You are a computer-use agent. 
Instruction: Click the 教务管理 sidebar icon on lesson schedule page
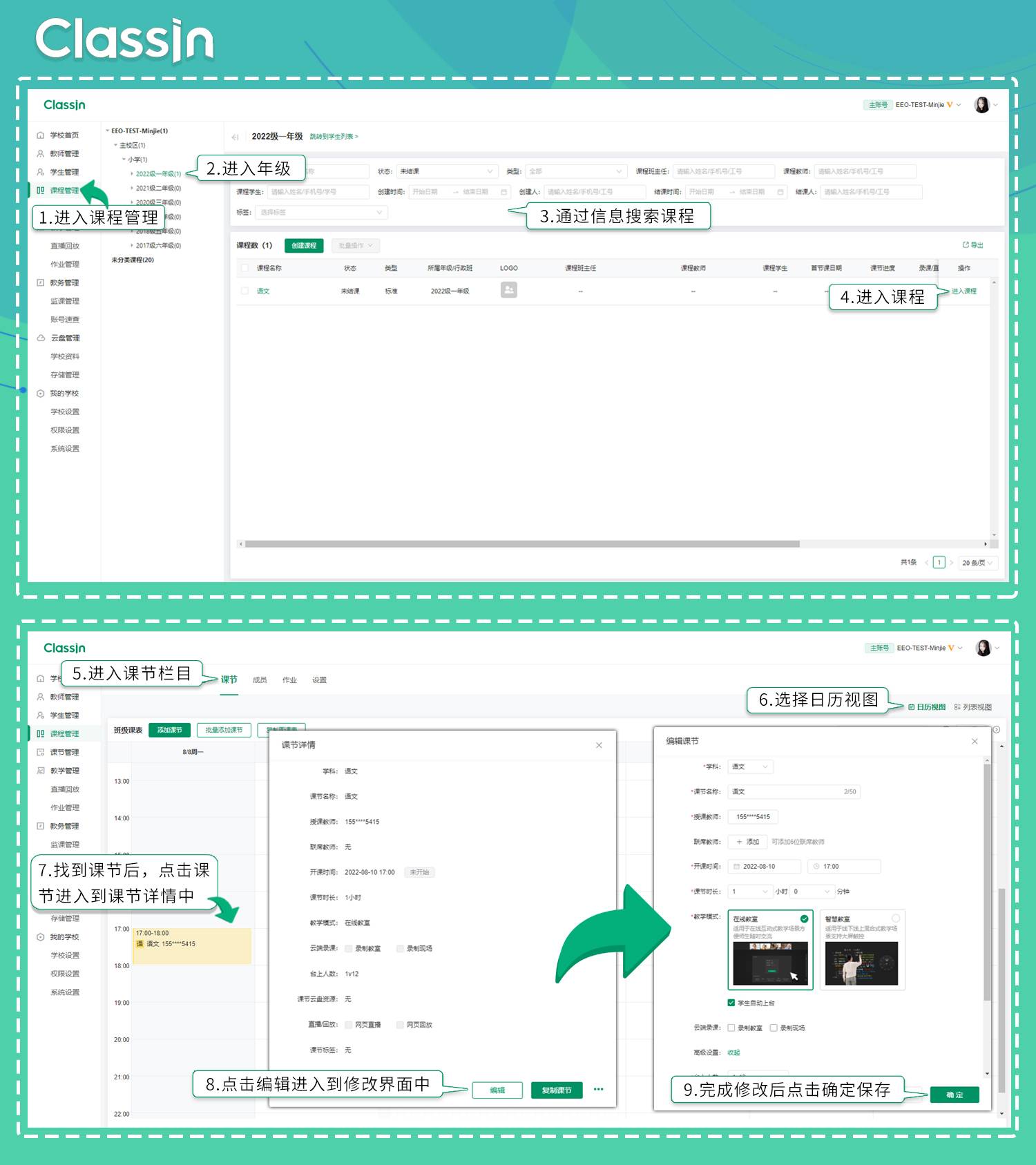pos(40,826)
